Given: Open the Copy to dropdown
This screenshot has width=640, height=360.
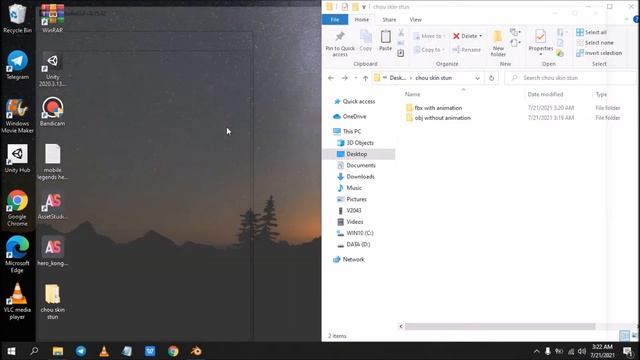Looking at the screenshot, I should coord(429,50).
